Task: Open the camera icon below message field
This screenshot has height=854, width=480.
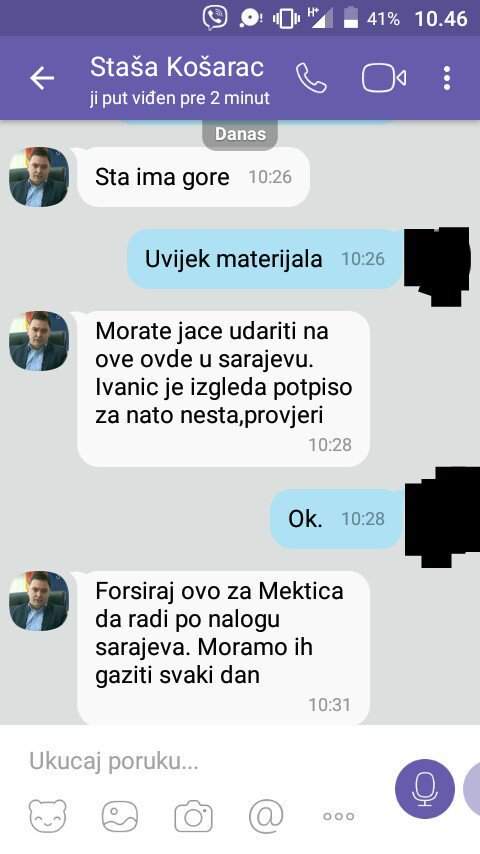Action: pyautogui.click(x=193, y=816)
